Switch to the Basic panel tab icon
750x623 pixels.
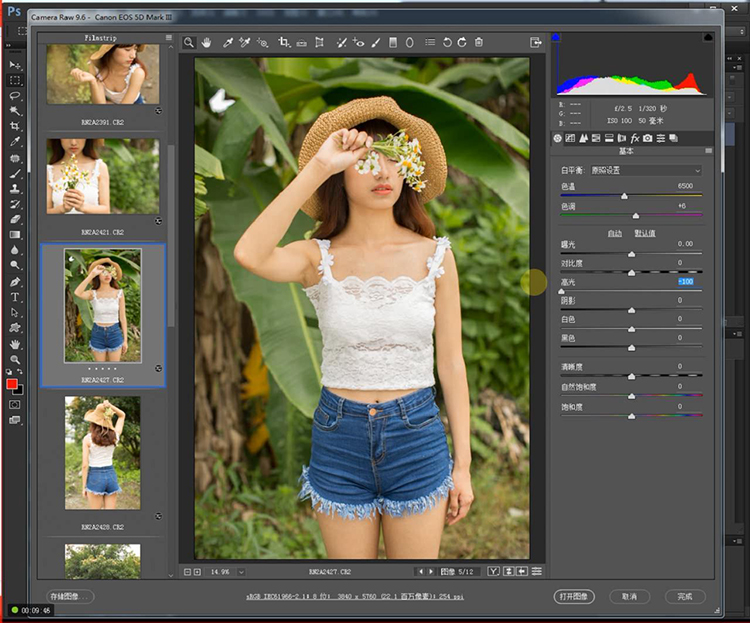click(558, 138)
